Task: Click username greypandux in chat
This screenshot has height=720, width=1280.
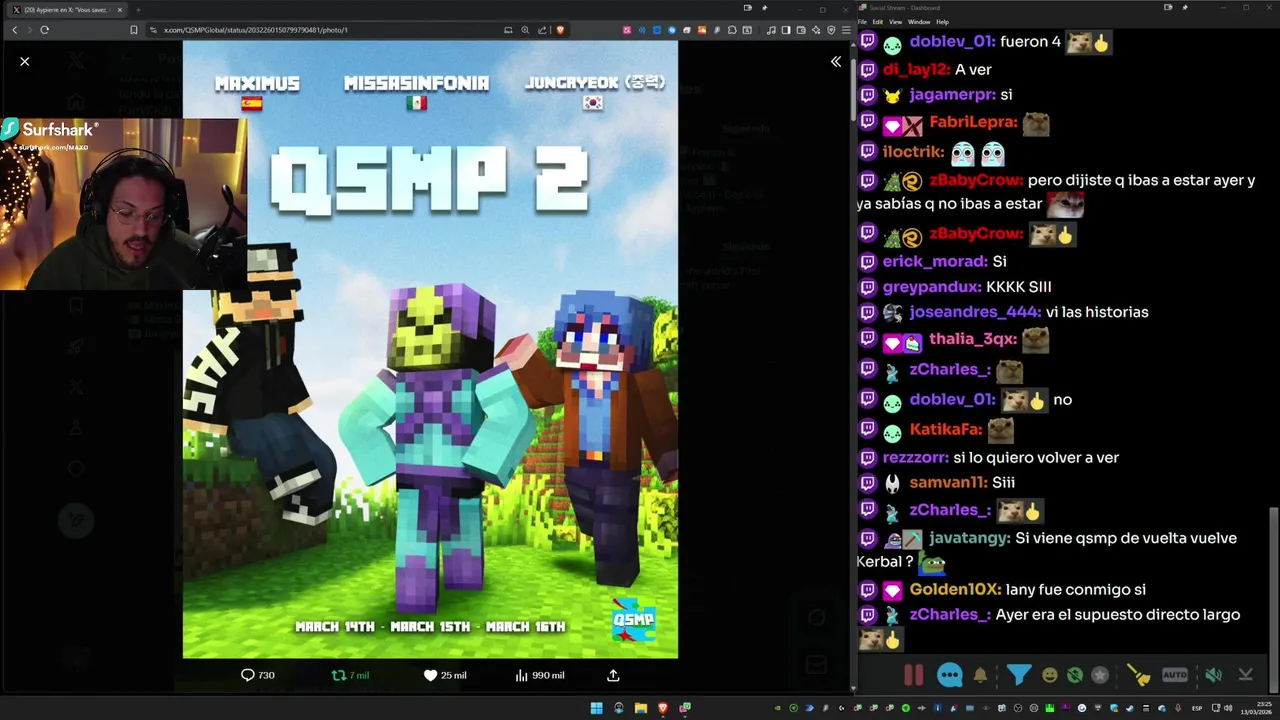Action: pyautogui.click(x=932, y=287)
